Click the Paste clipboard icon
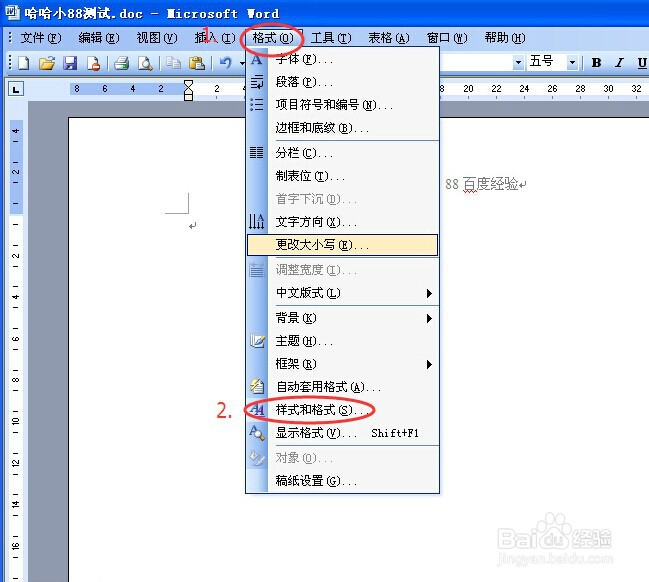 [x=197, y=63]
